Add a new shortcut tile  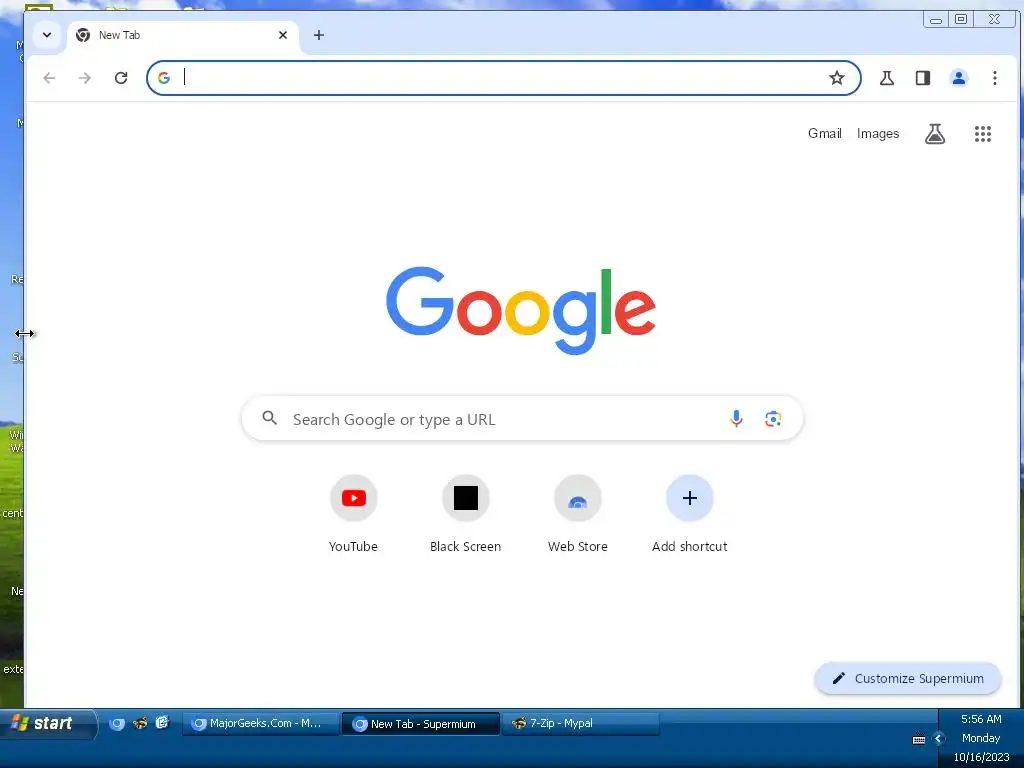point(690,514)
